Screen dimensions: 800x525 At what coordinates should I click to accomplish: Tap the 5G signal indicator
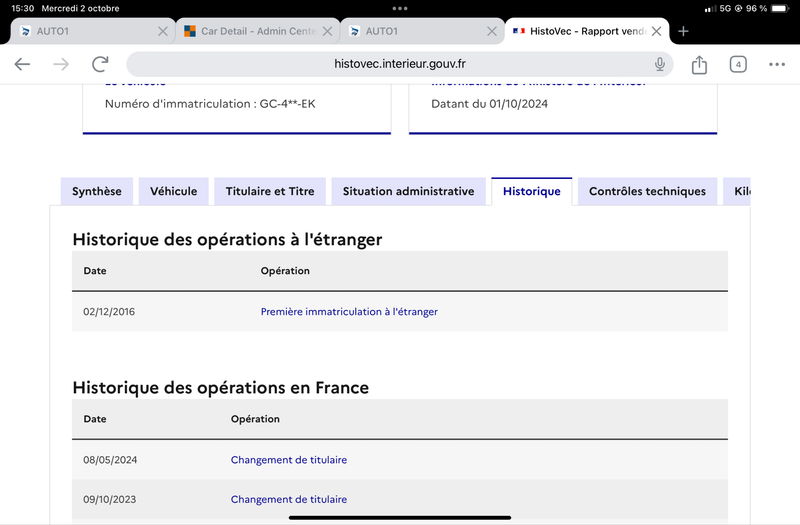[725, 8]
